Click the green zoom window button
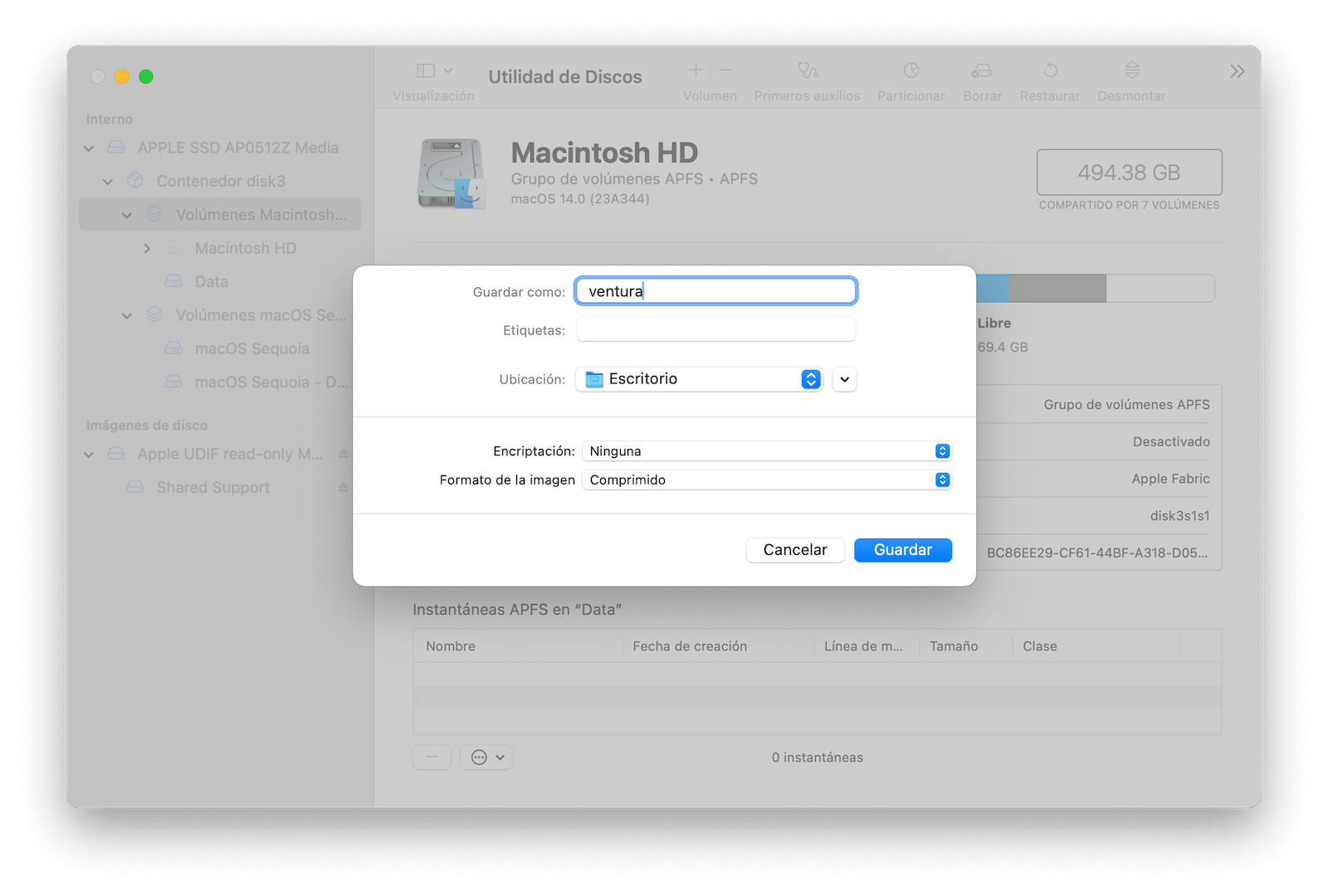The width and height of the screenshot is (1328, 896). [x=146, y=76]
